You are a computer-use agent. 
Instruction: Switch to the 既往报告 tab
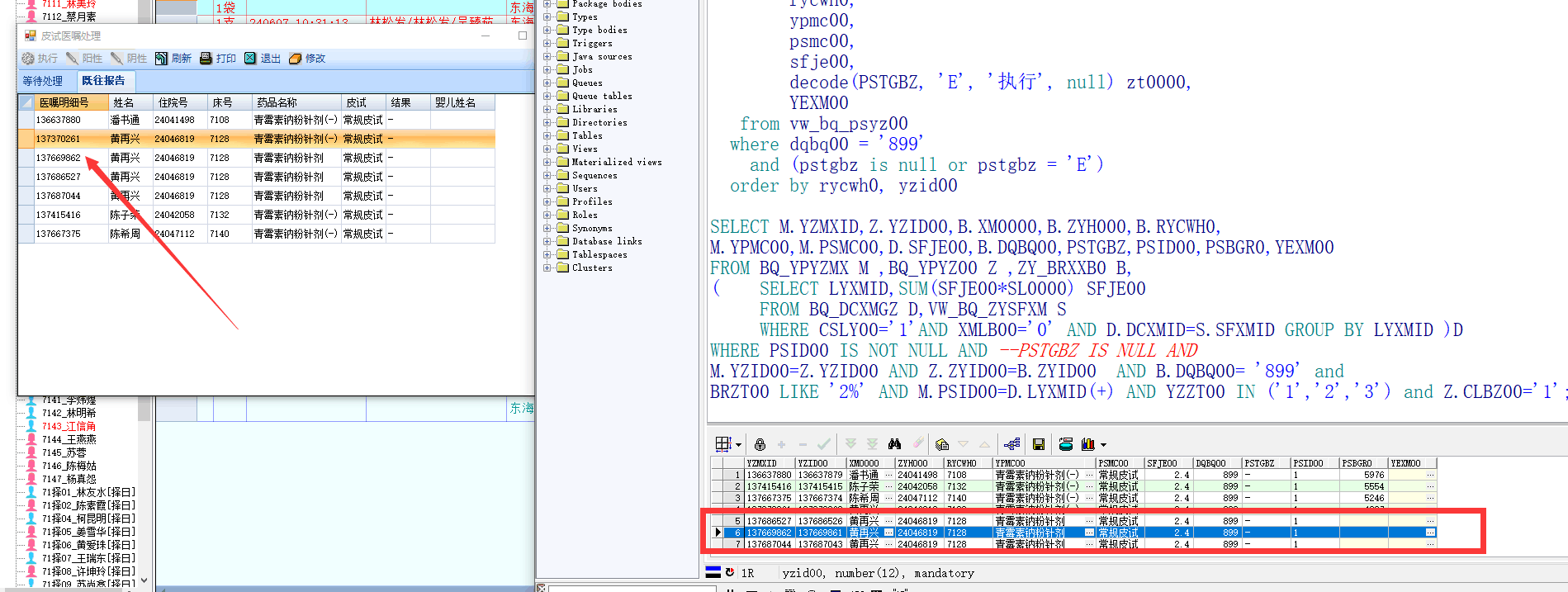coord(103,81)
